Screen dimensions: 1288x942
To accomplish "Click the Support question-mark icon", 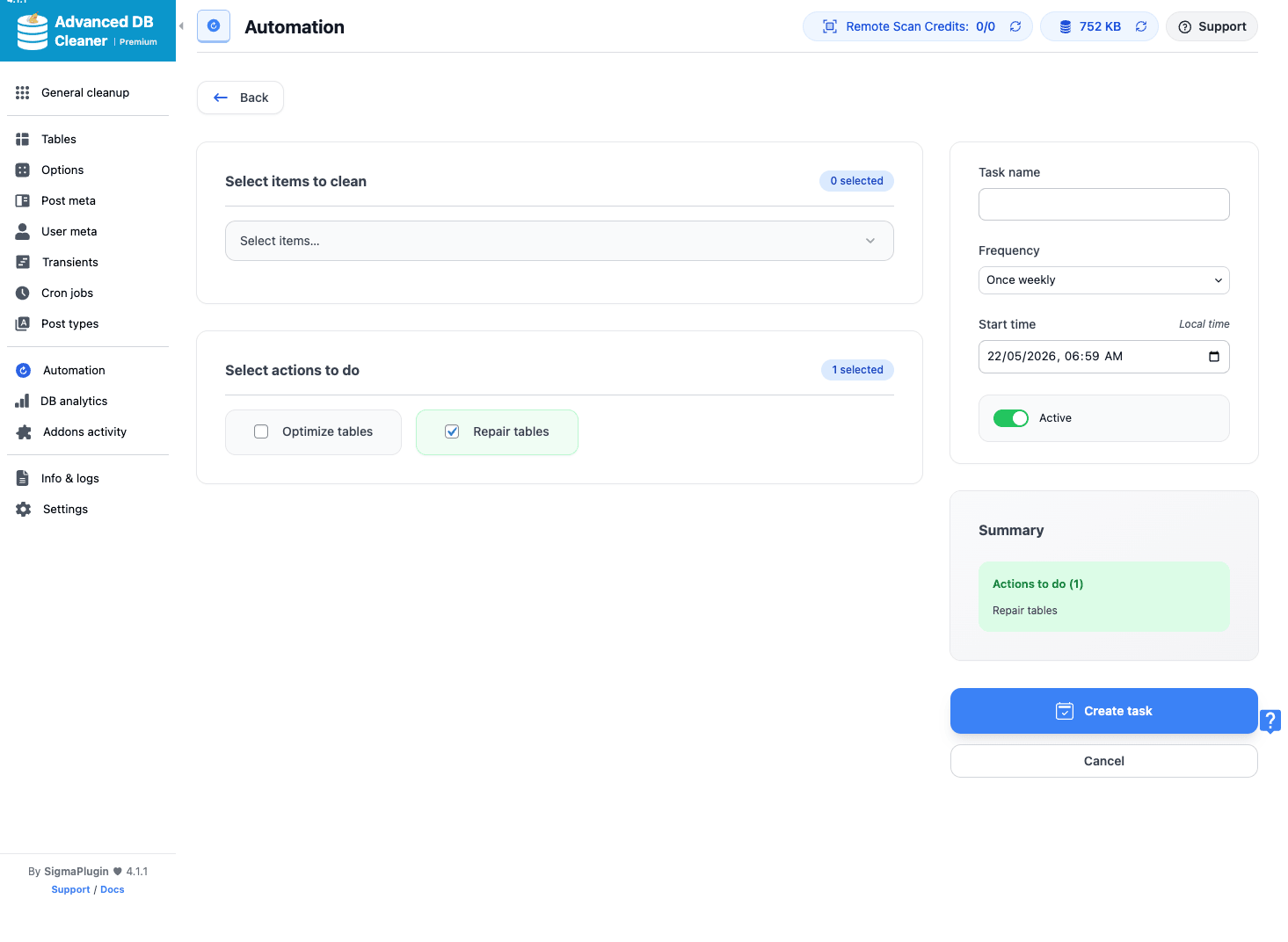I will coord(1185,26).
